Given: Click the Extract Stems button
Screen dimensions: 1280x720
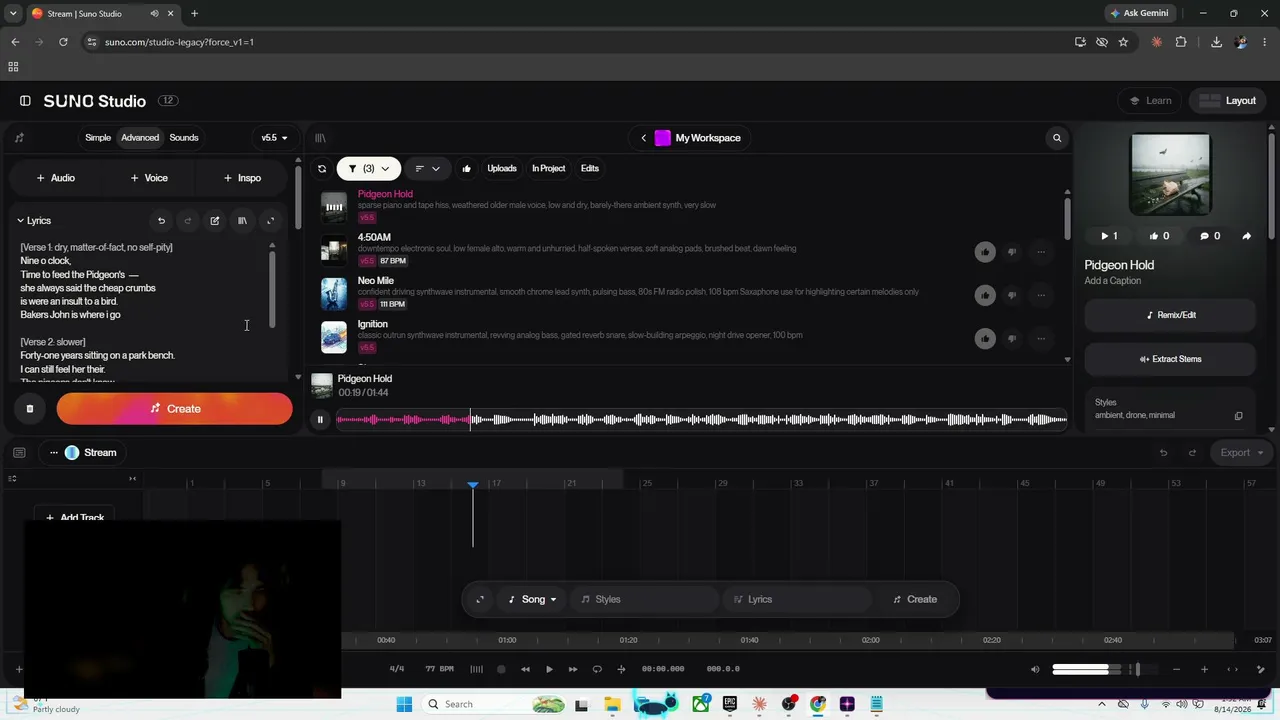Looking at the screenshot, I should pos(1170,359).
